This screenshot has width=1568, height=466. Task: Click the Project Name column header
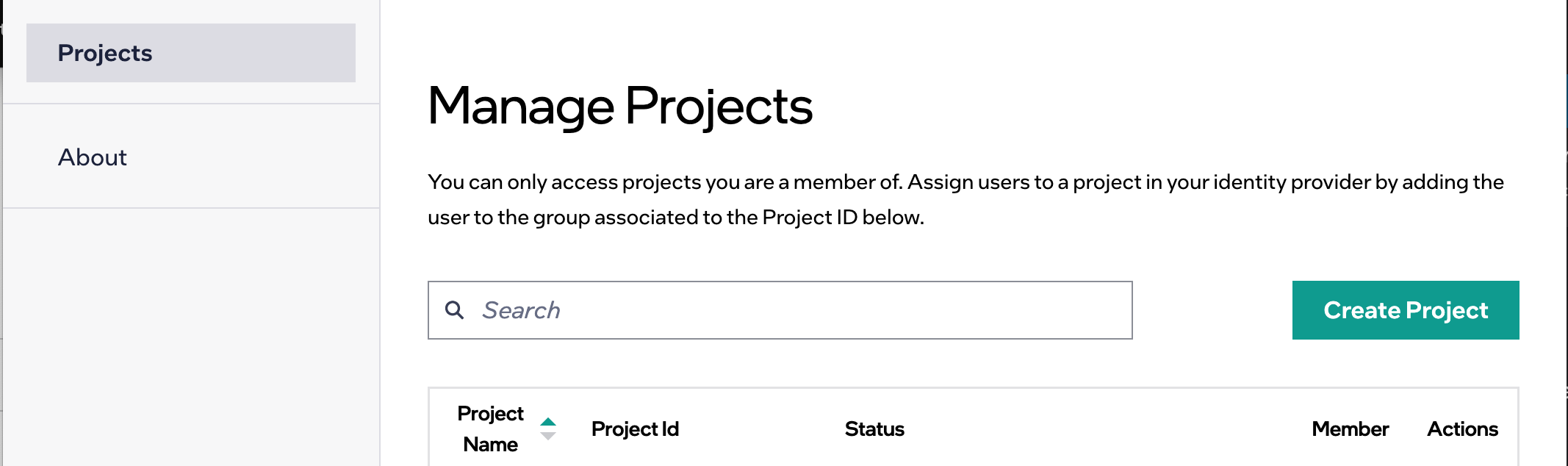(x=490, y=429)
